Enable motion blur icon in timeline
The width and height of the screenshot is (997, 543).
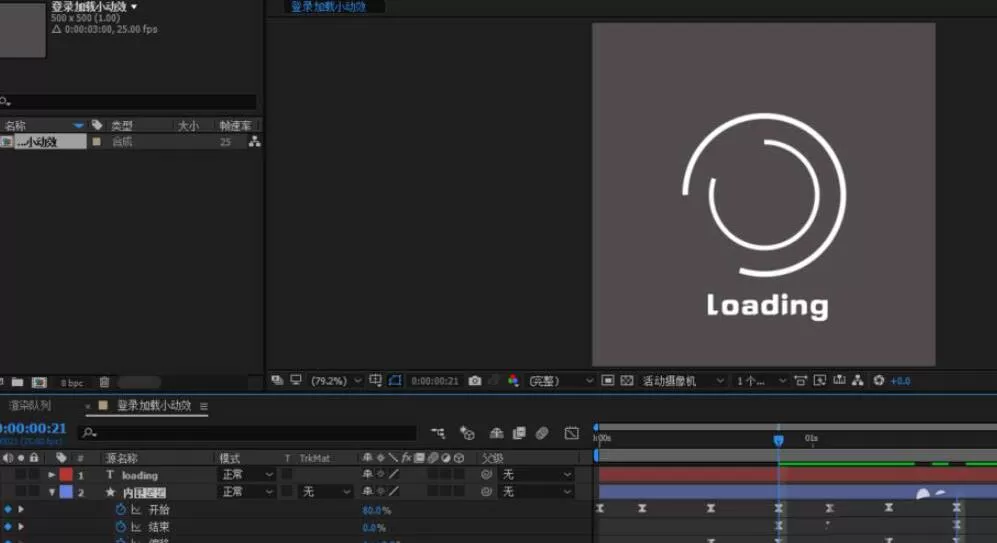tap(542, 433)
